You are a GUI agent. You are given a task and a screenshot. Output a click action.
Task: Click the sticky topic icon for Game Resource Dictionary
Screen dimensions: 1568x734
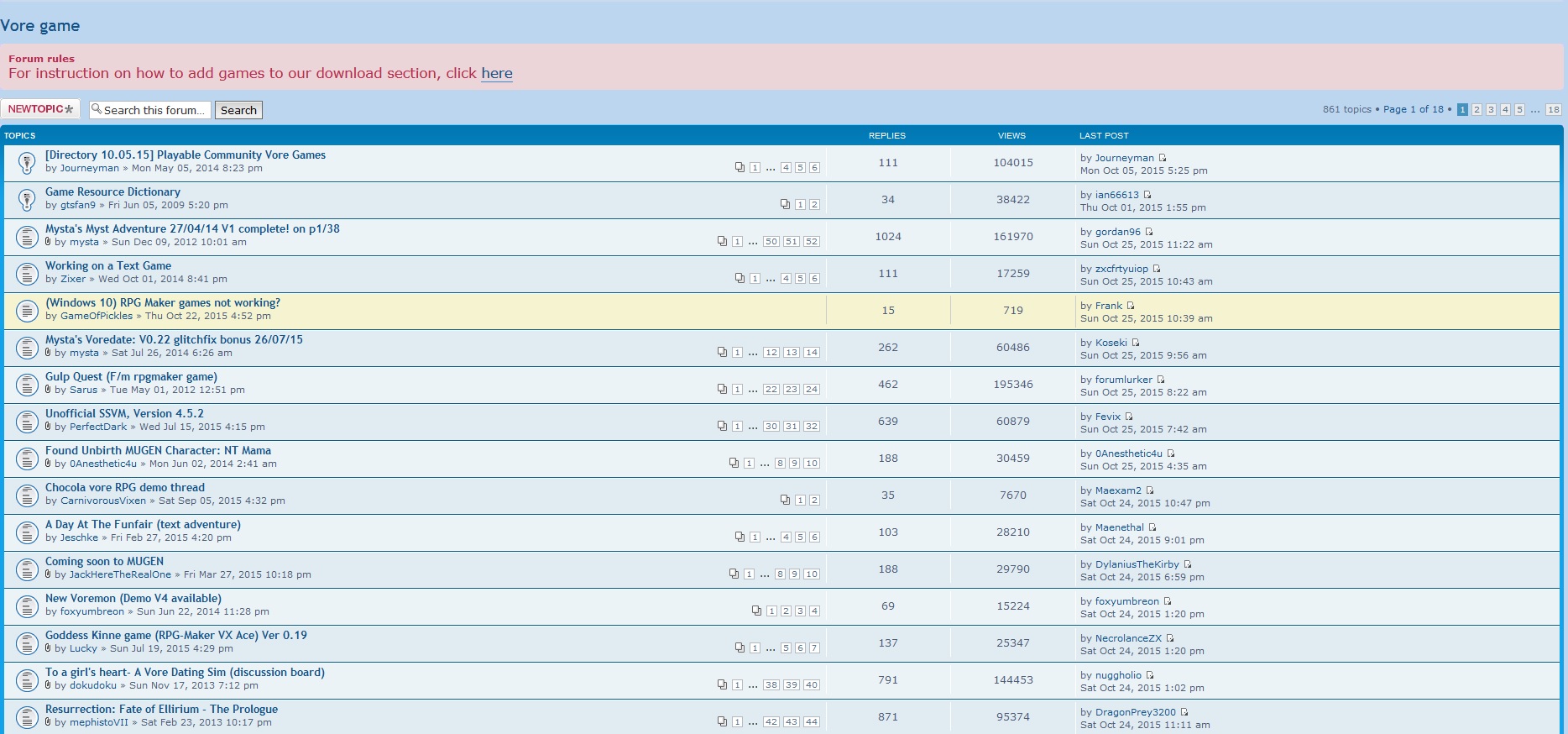click(x=27, y=199)
